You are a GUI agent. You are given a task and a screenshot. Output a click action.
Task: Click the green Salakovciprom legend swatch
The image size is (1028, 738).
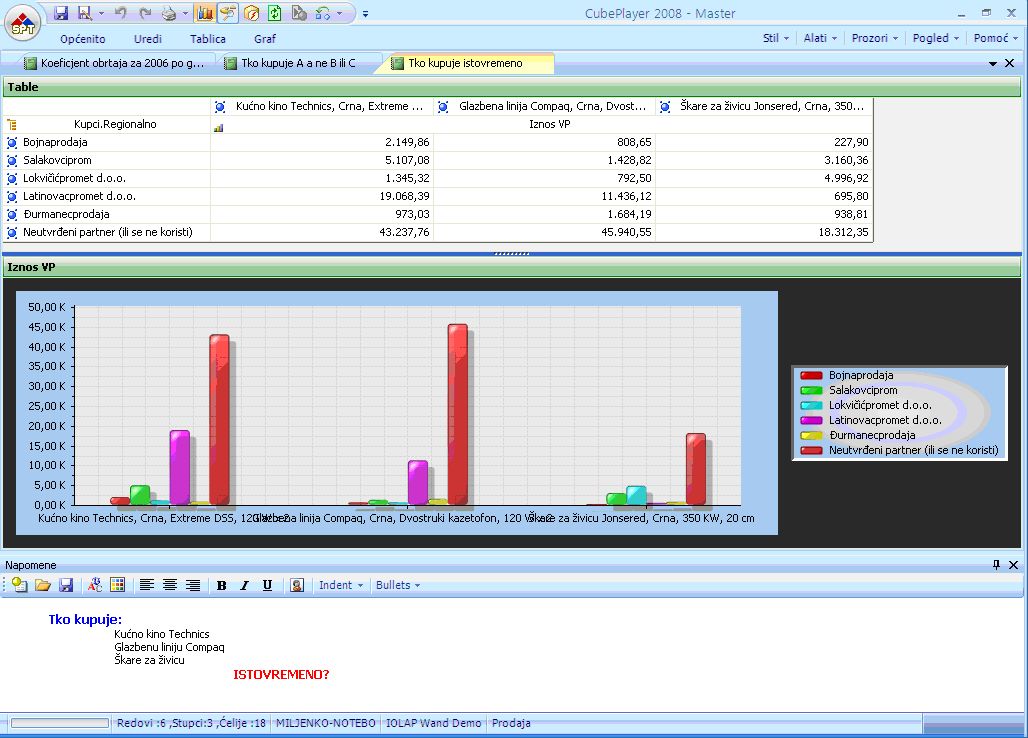click(x=811, y=391)
